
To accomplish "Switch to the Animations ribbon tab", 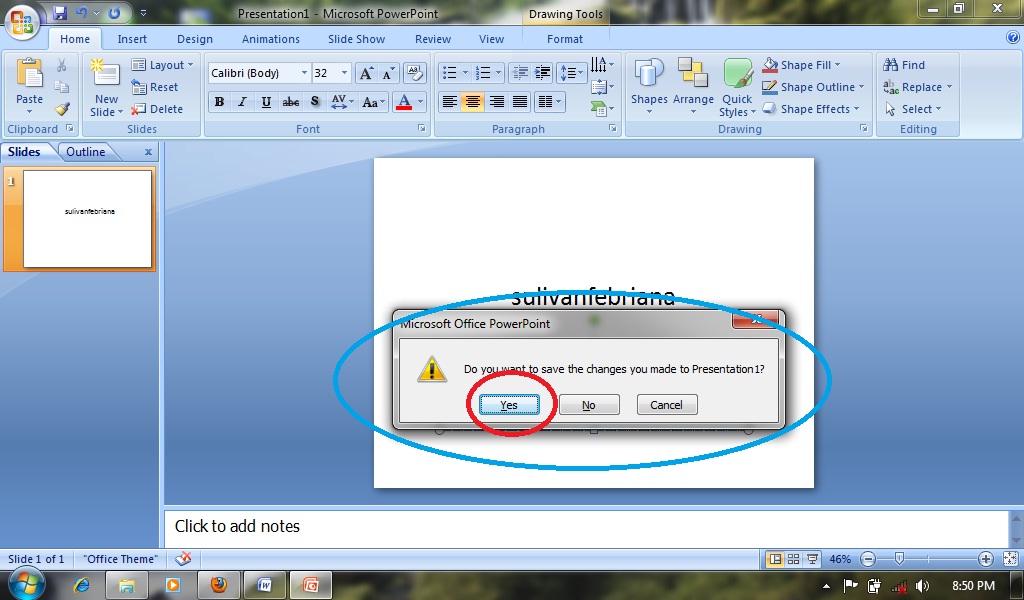I will click(270, 39).
